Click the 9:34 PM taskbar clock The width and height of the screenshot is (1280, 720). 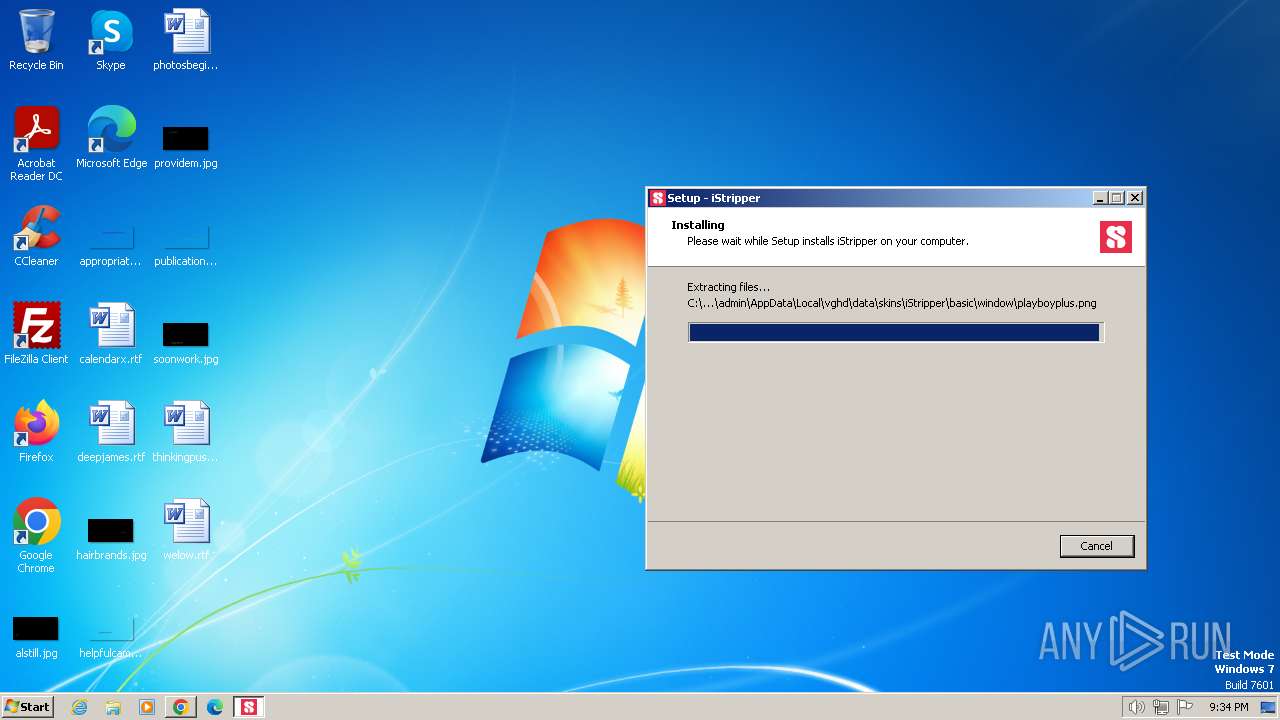point(1228,707)
